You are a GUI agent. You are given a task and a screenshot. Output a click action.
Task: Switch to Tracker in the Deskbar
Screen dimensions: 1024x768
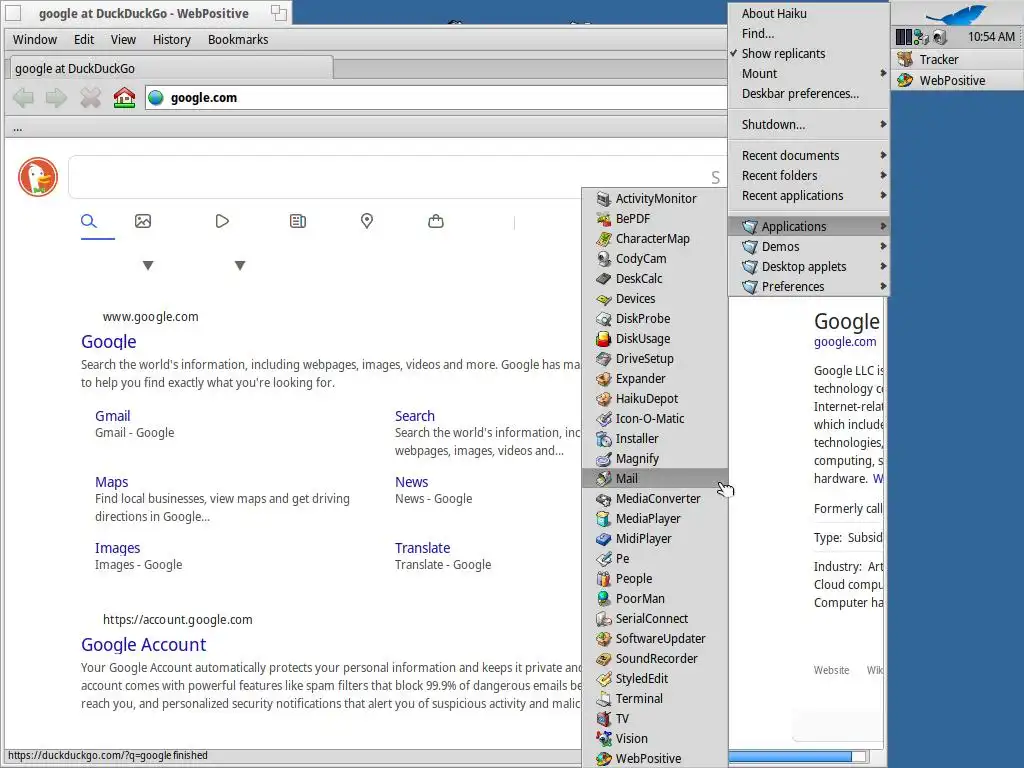tap(956, 59)
